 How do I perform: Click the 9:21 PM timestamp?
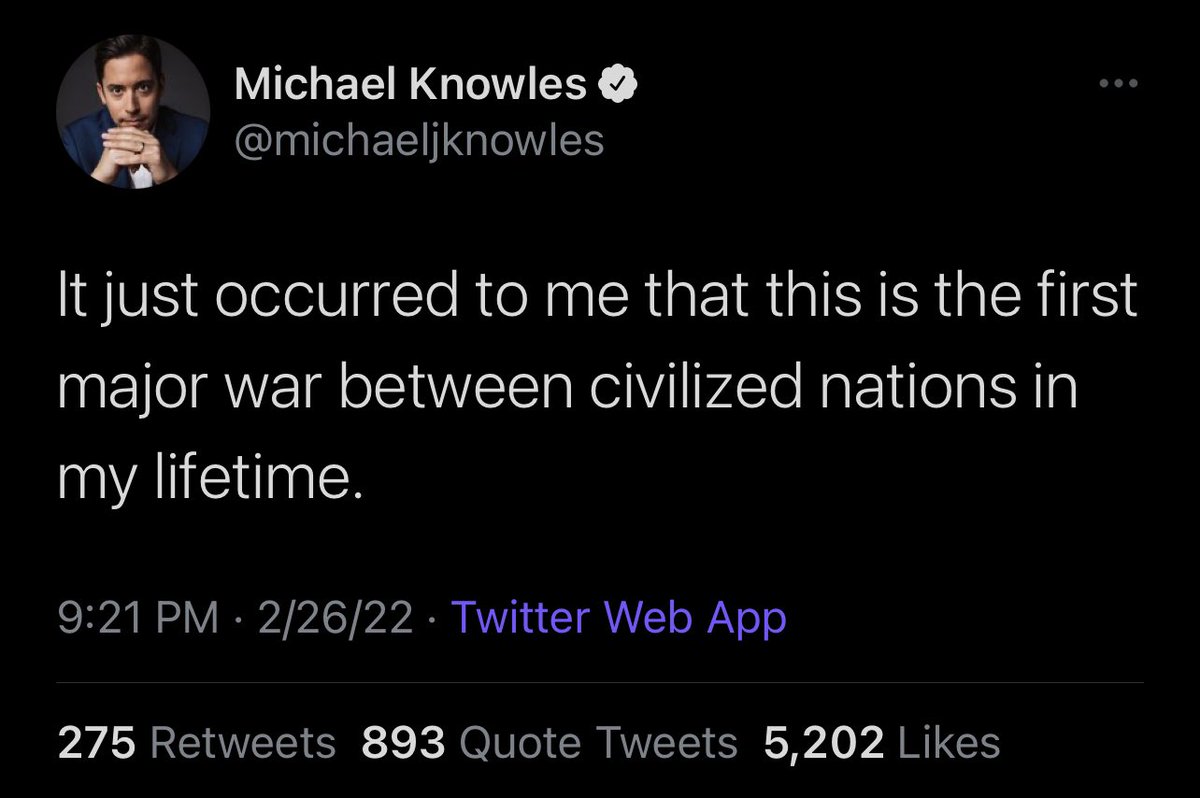pyautogui.click(x=137, y=618)
